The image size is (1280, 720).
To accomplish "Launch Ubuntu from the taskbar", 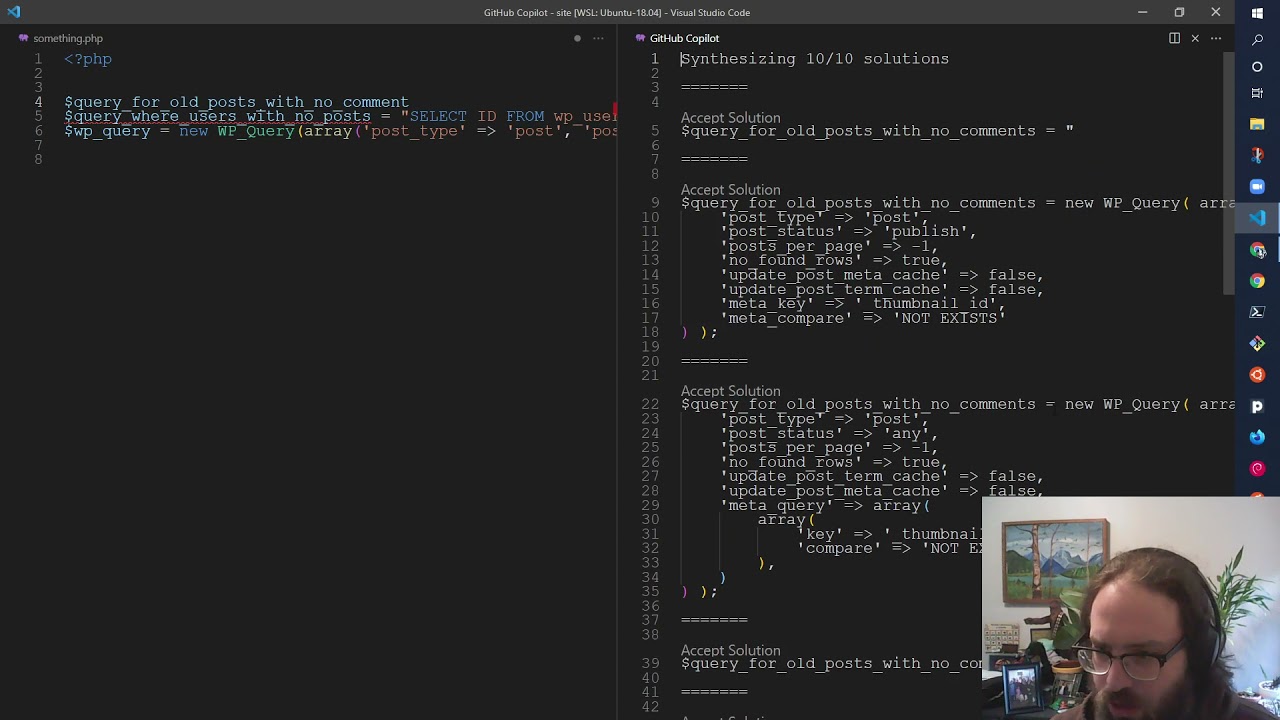I will click(x=1257, y=375).
